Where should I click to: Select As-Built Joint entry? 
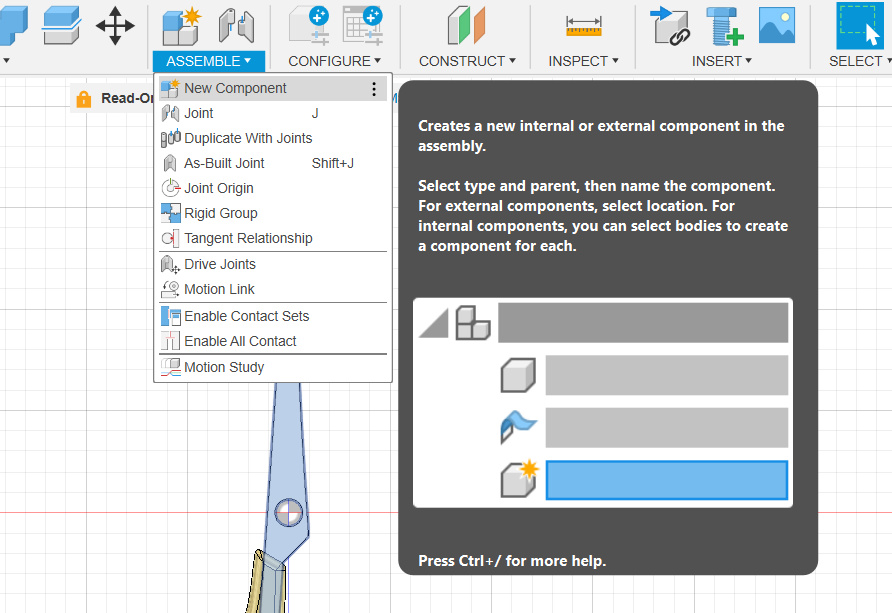[273, 163]
